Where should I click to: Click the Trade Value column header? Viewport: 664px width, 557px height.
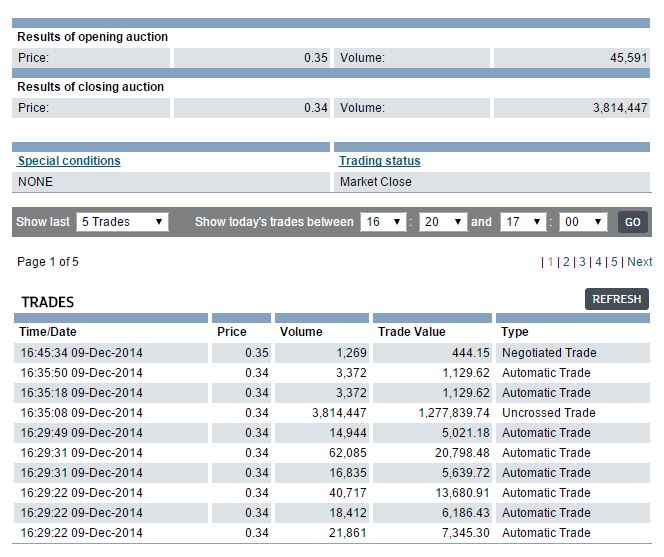pyautogui.click(x=412, y=332)
